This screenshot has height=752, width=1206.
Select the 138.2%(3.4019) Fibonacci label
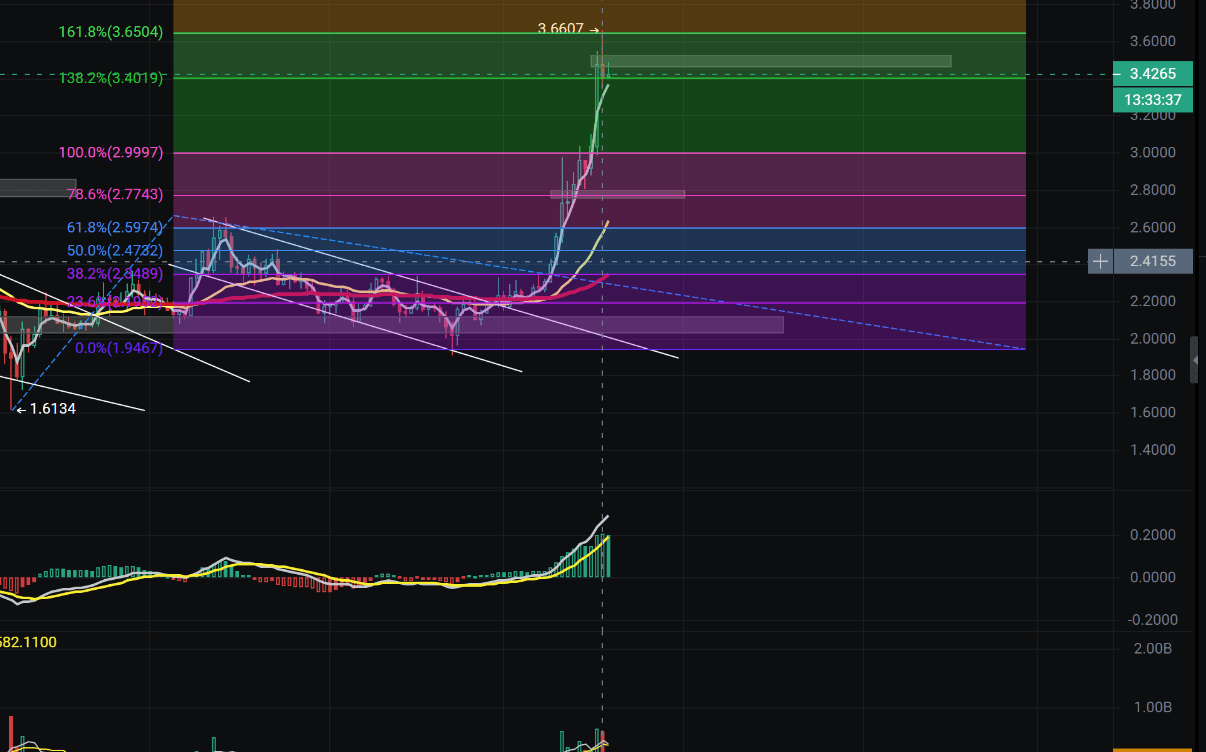pyautogui.click(x=111, y=77)
